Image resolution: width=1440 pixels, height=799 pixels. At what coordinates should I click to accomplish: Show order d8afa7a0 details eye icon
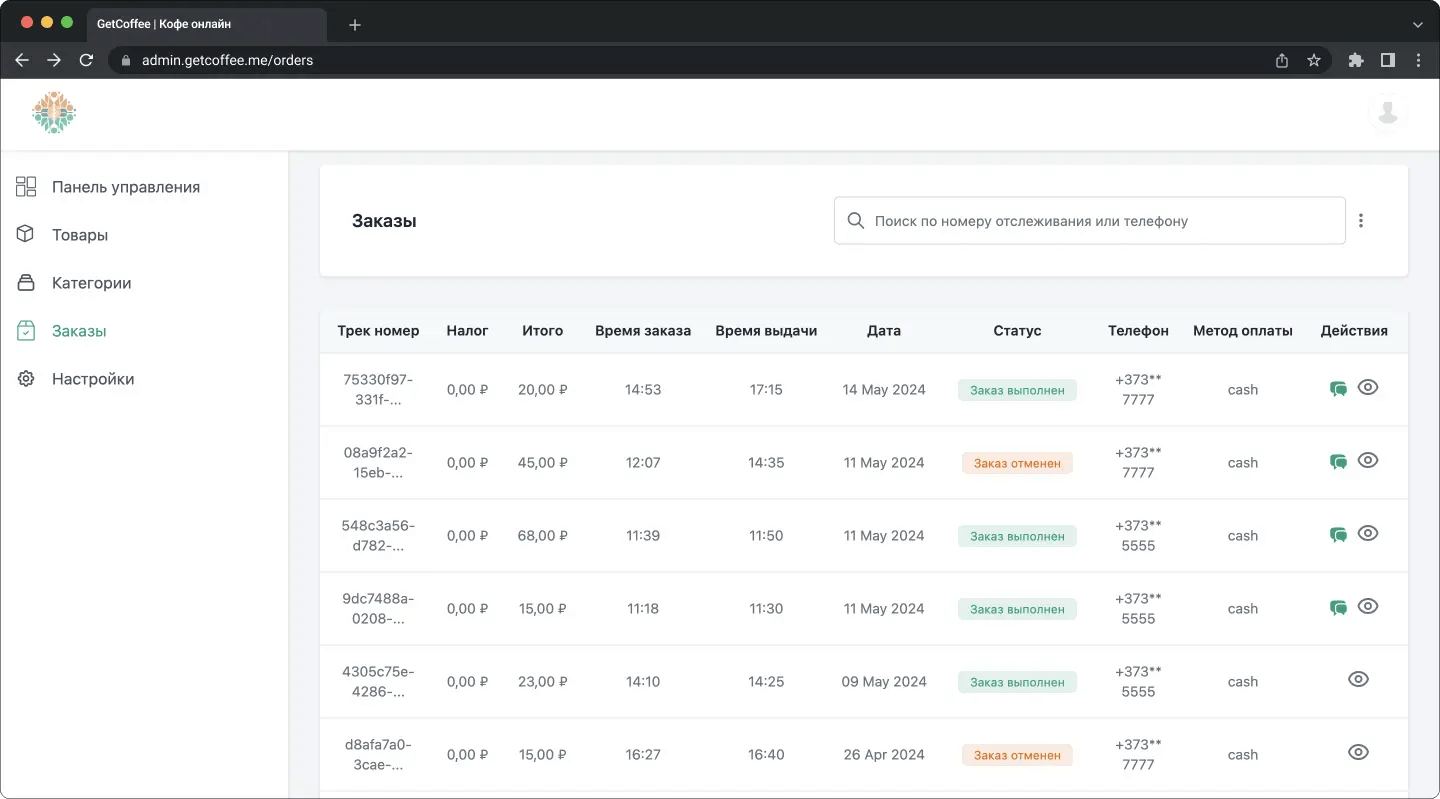click(1358, 753)
